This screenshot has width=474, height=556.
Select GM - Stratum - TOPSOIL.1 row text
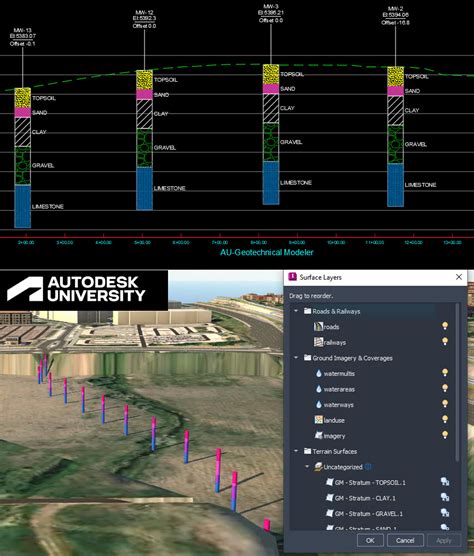pyautogui.click(x=370, y=483)
